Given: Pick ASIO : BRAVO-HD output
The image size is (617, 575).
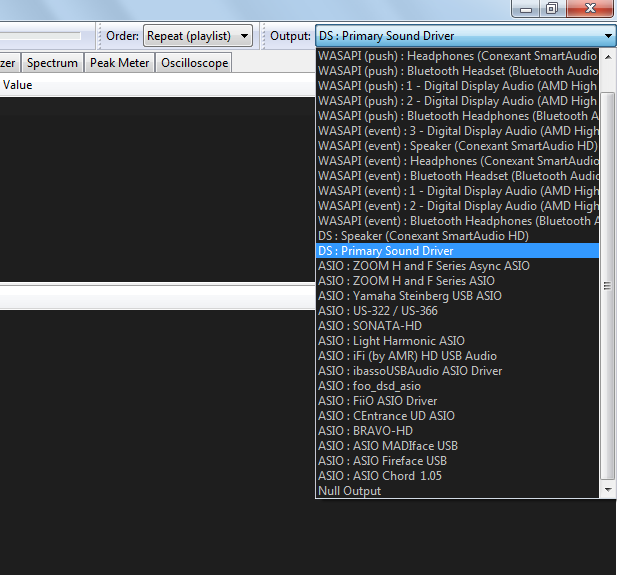Looking at the screenshot, I should point(458,431).
